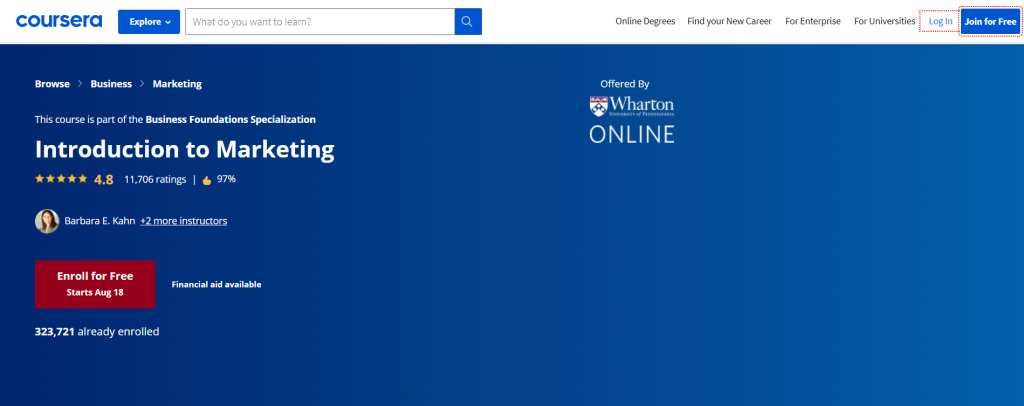Image resolution: width=1024 pixels, height=406 pixels.
Task: Click the Log In link
Action: (940, 22)
